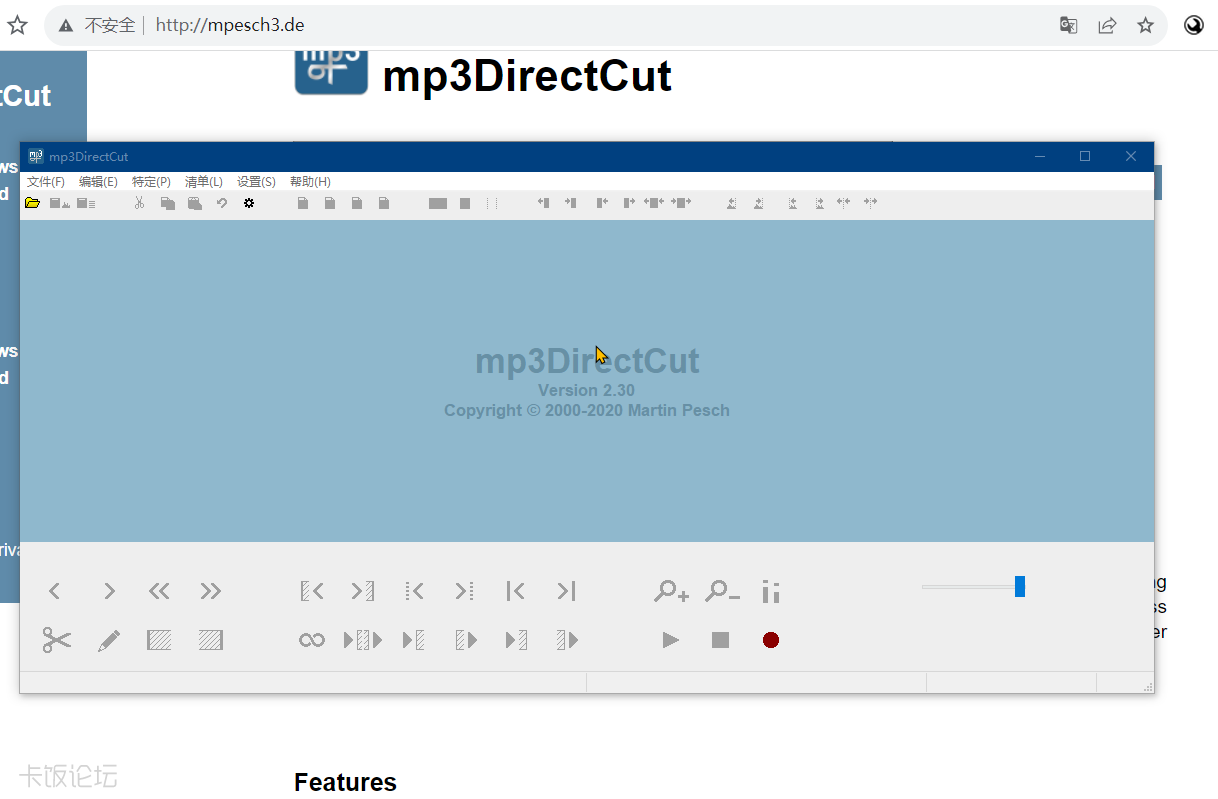Open the 编辑(E) menu
1218x799 pixels.
point(98,182)
